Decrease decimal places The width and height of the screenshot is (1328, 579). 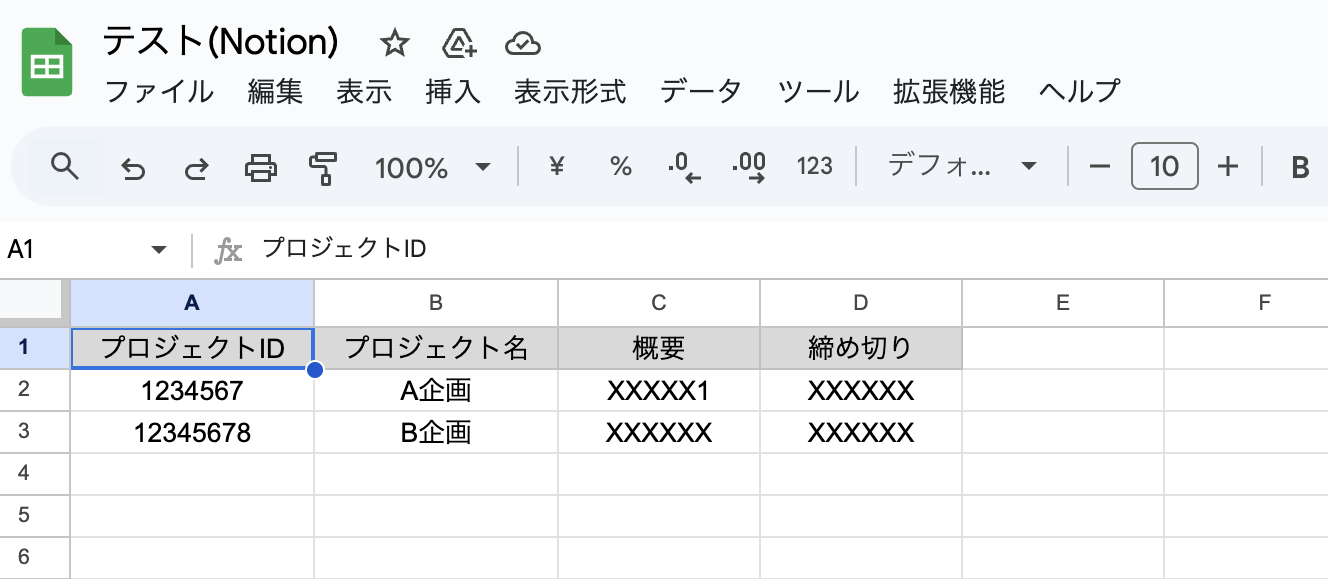tap(684, 167)
